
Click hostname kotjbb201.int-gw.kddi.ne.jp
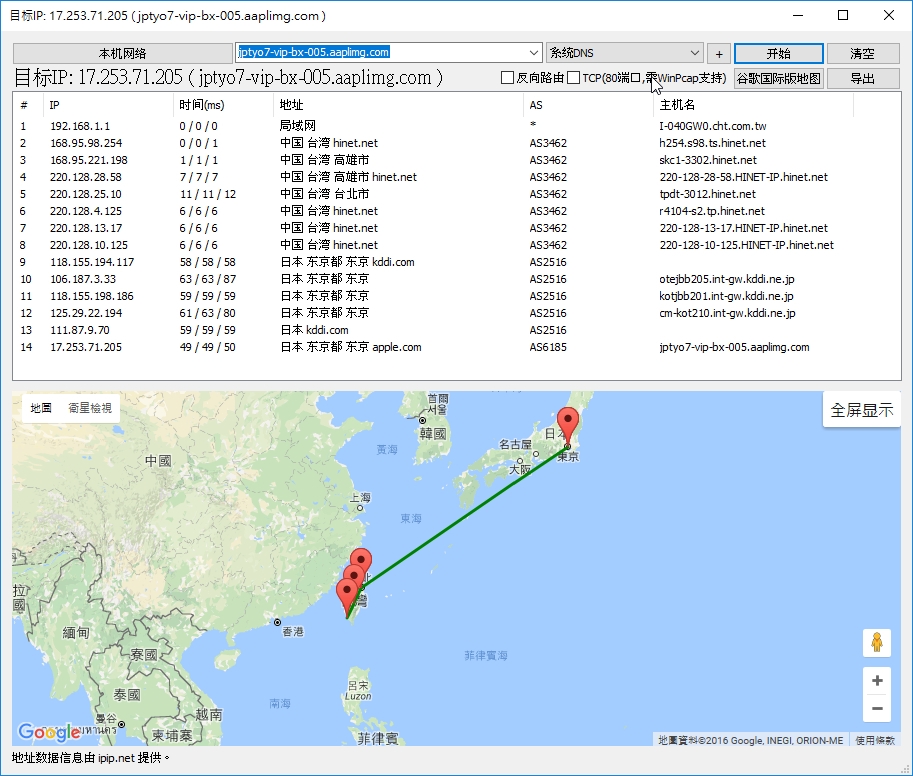pyautogui.click(x=726, y=296)
